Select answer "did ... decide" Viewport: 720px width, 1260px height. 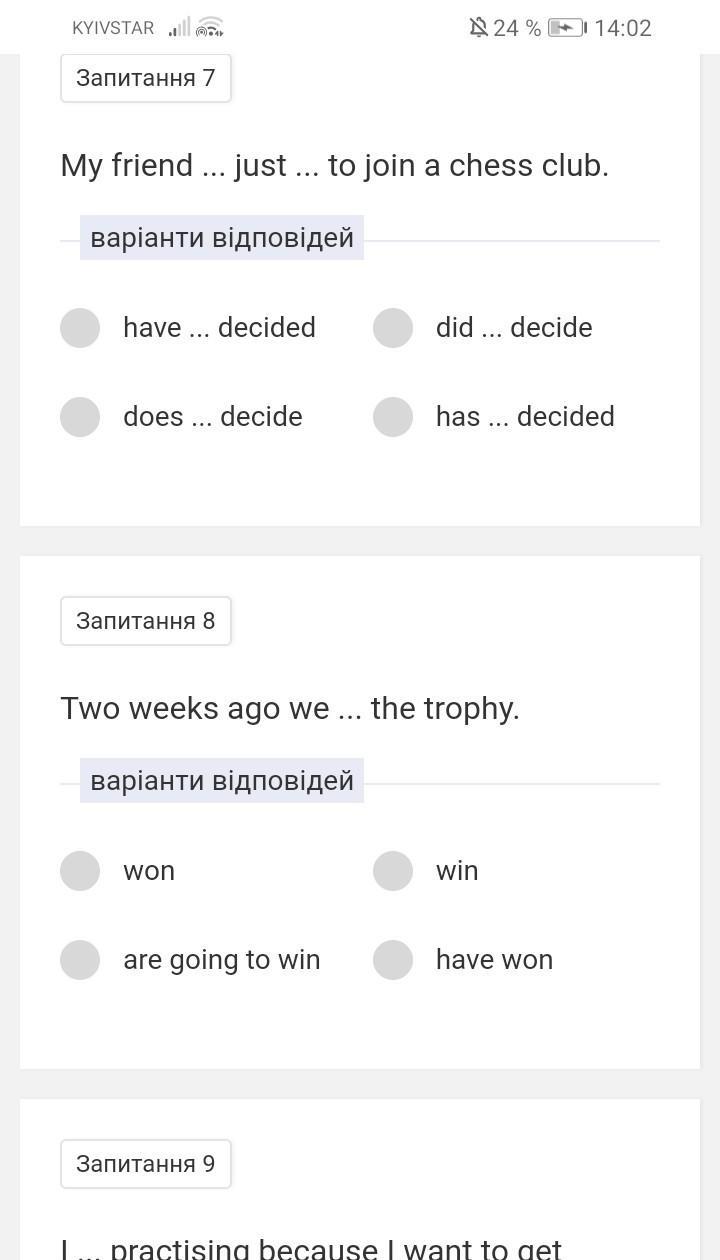tap(393, 328)
